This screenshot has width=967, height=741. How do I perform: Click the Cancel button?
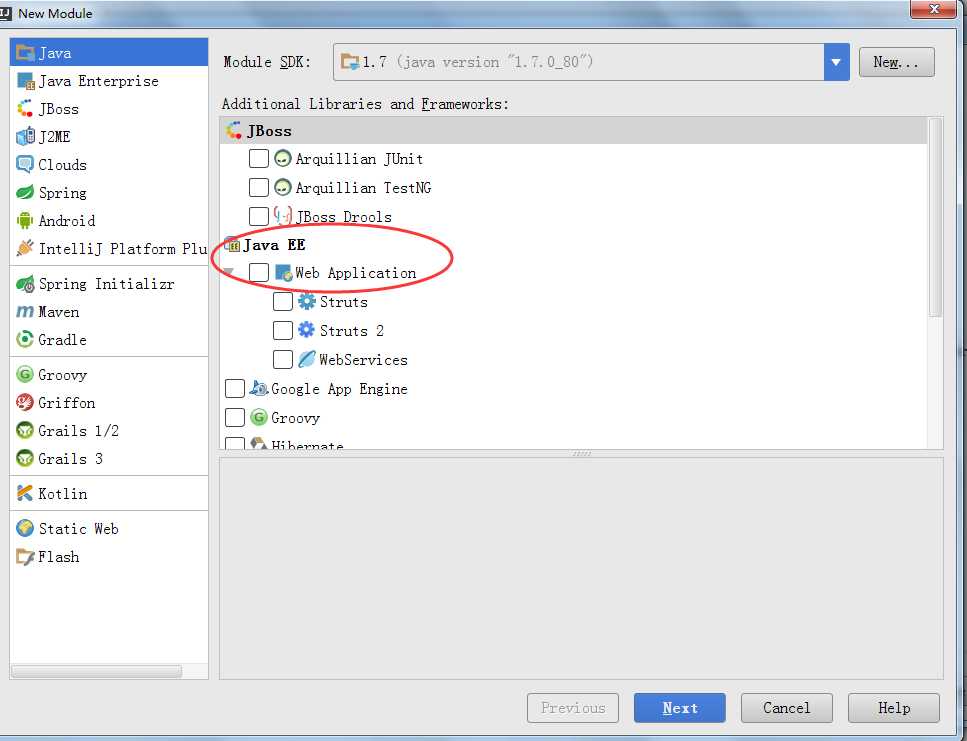787,708
